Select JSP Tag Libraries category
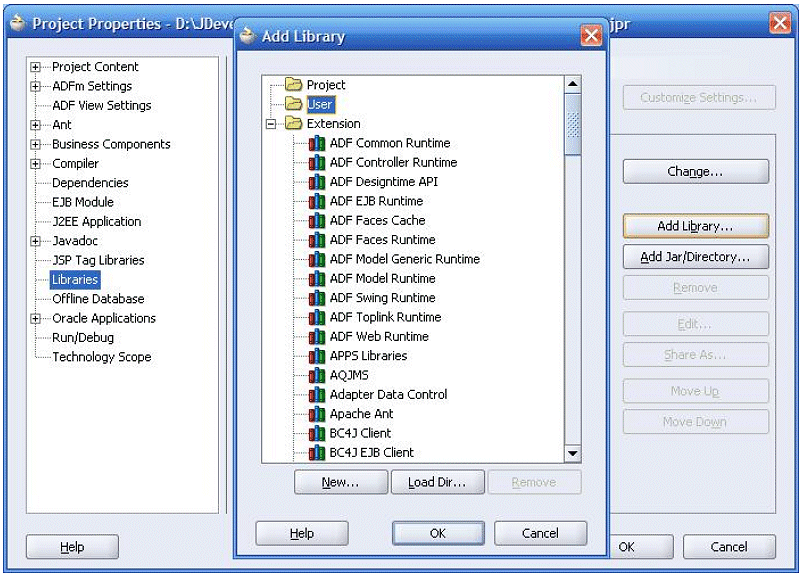Screen dimensions: 803x578 tap(98, 260)
